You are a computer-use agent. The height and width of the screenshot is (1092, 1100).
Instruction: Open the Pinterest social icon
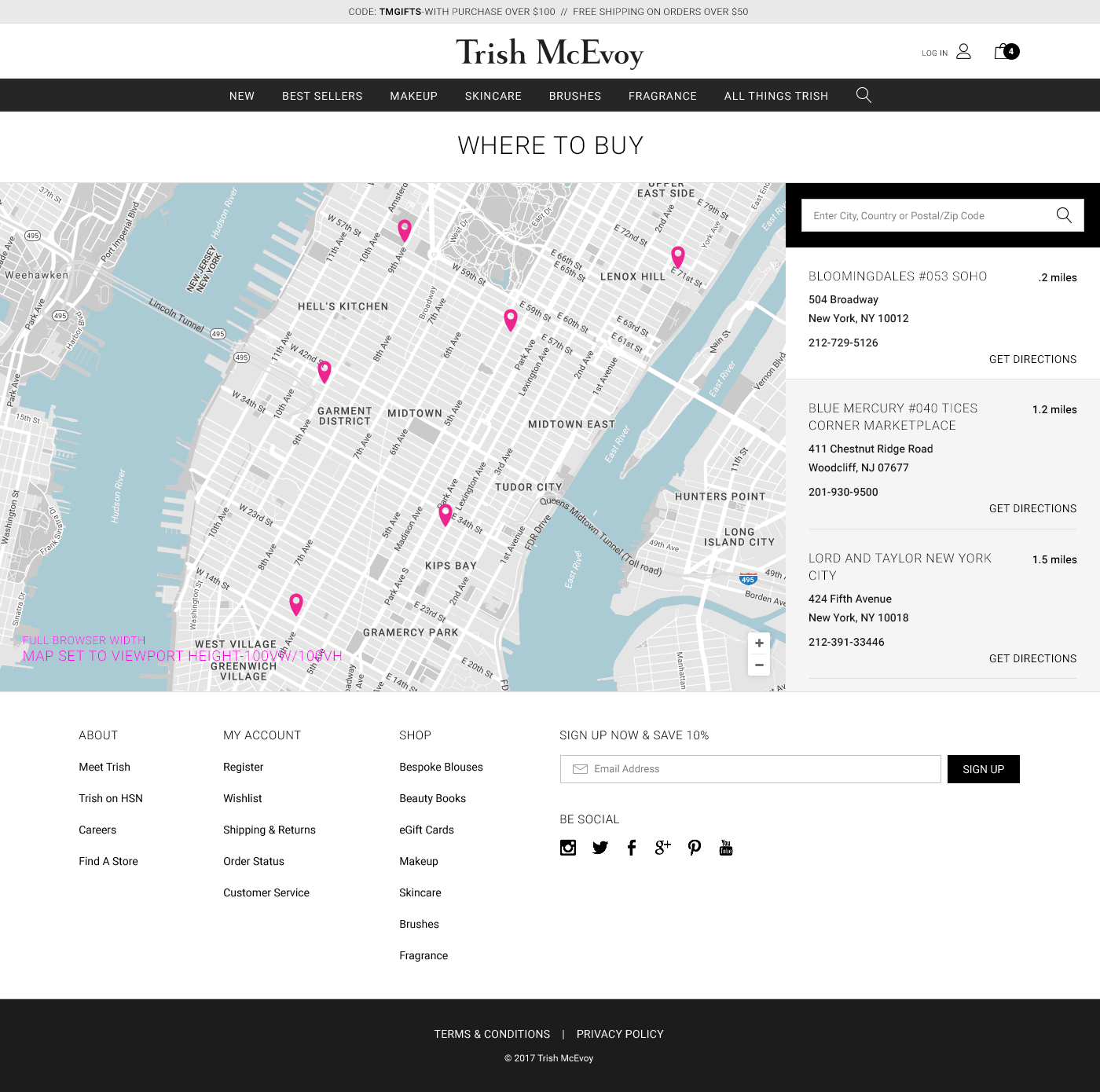(x=695, y=848)
